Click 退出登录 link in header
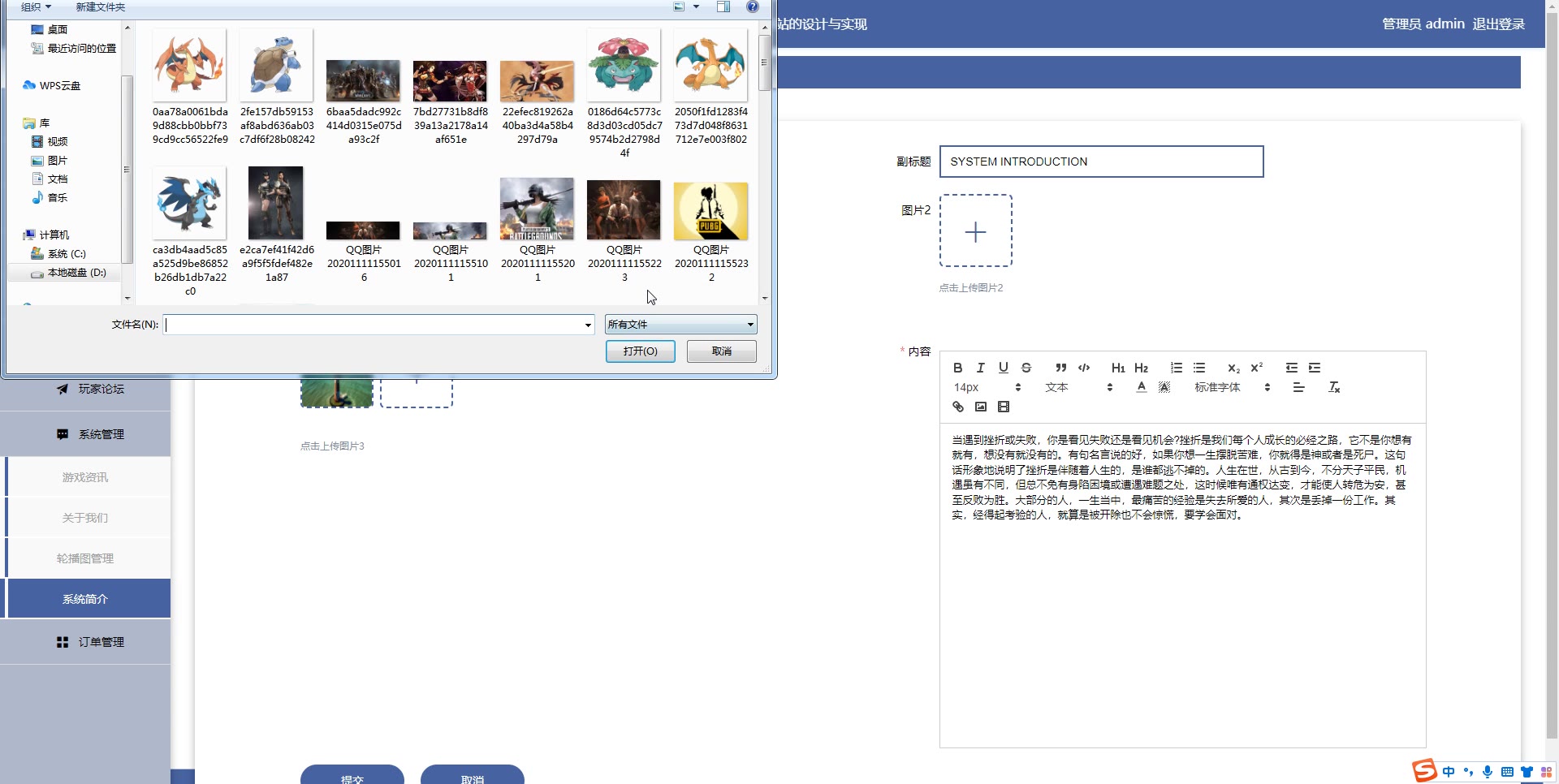This screenshot has height=784, width=1559. point(1498,24)
